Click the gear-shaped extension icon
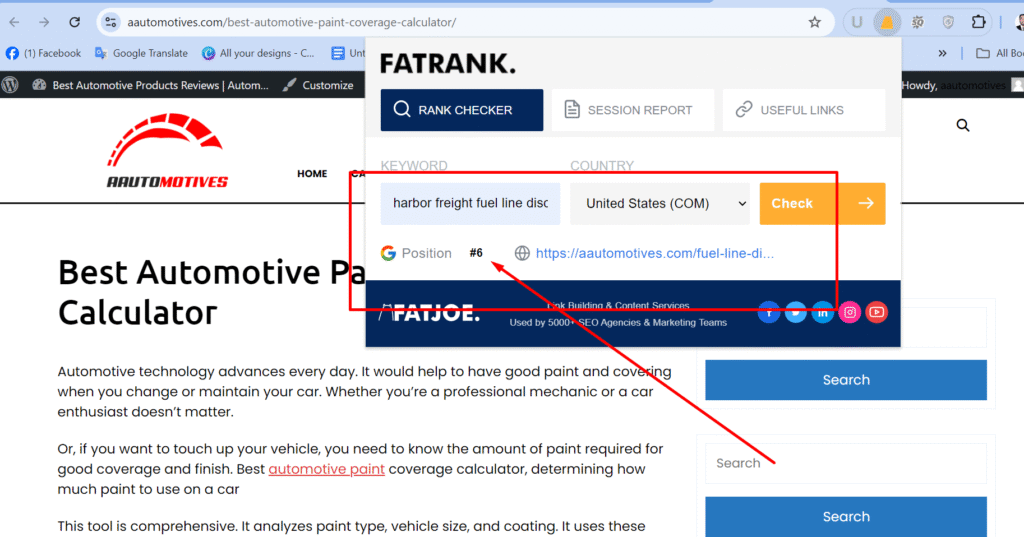Image resolution: width=1024 pixels, height=537 pixels. [918, 22]
